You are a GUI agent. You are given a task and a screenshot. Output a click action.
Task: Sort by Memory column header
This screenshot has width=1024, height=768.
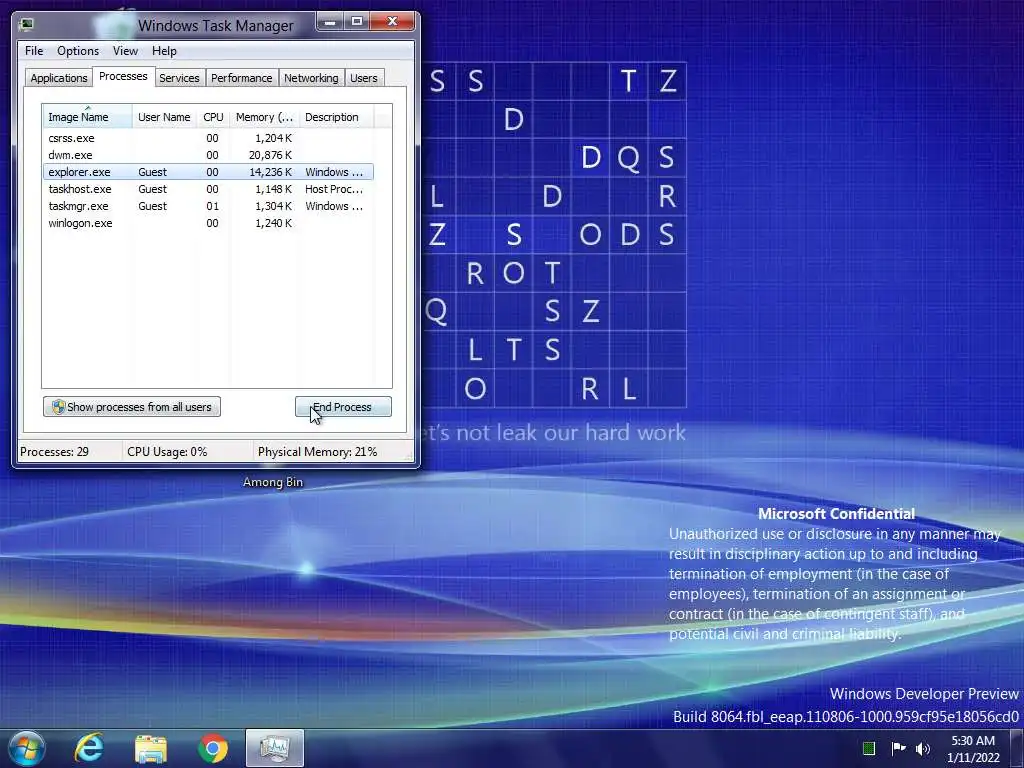point(264,117)
